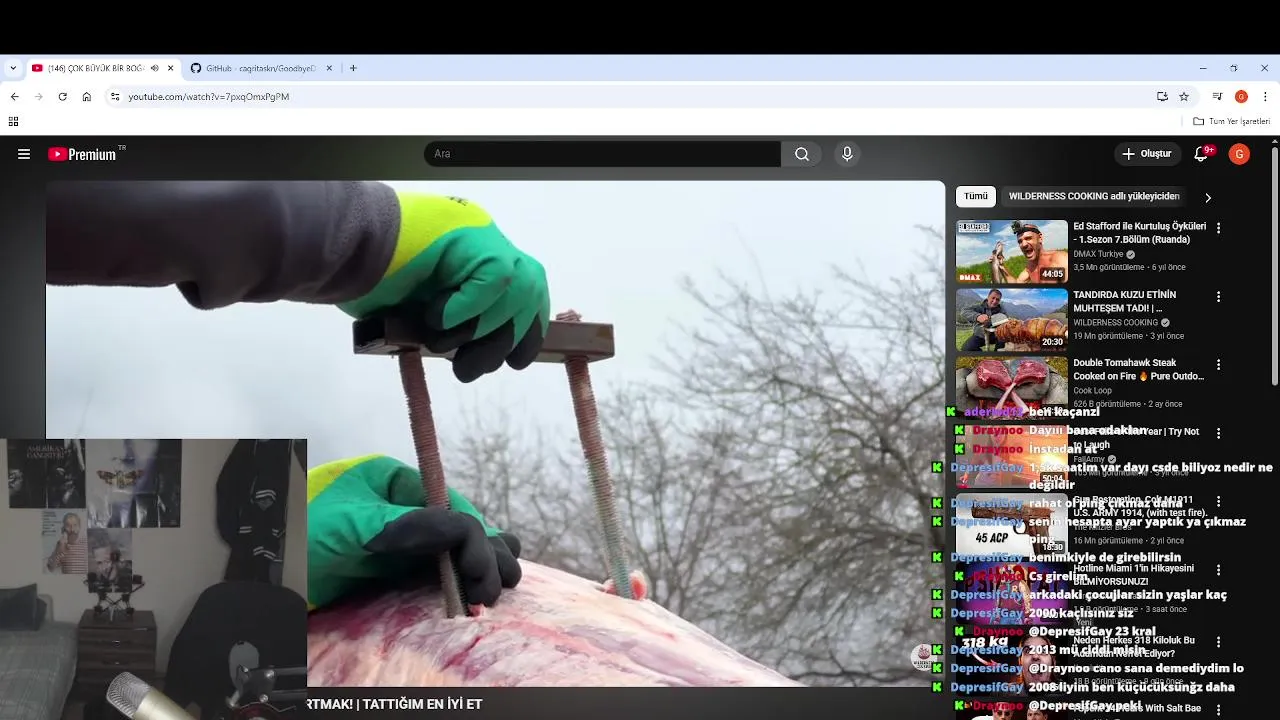Open options menu for Ed Stafford video
Screen dimensions: 1280x720
point(1218,228)
